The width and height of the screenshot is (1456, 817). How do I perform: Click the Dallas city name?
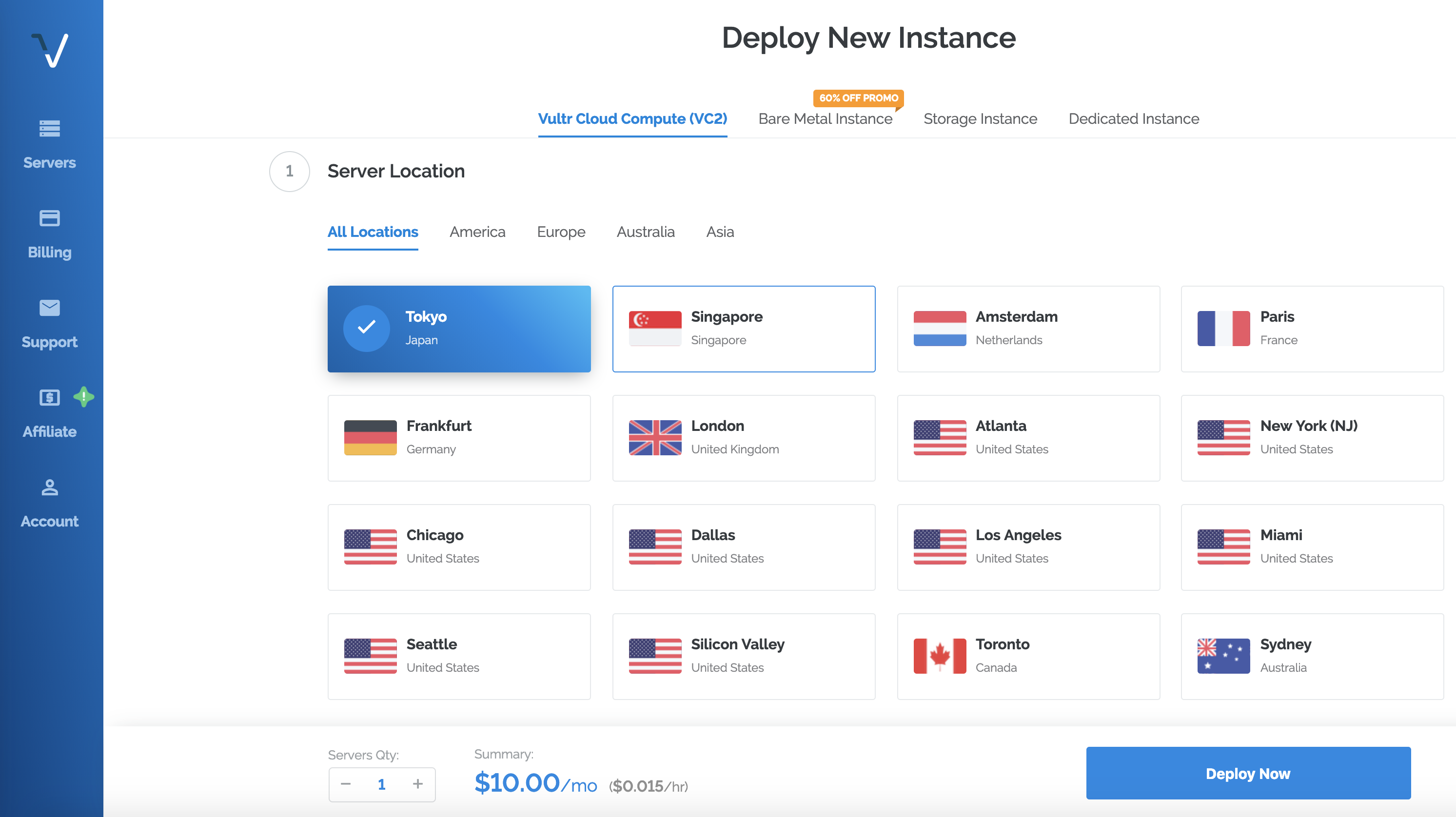713,534
